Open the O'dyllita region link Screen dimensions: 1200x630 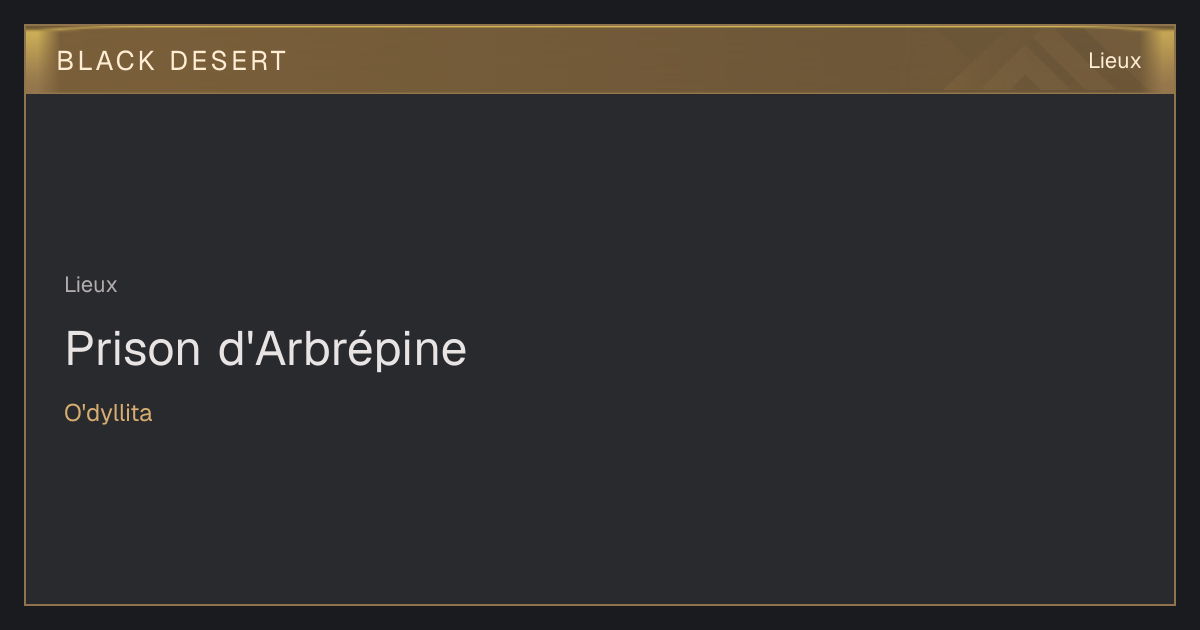coord(108,413)
